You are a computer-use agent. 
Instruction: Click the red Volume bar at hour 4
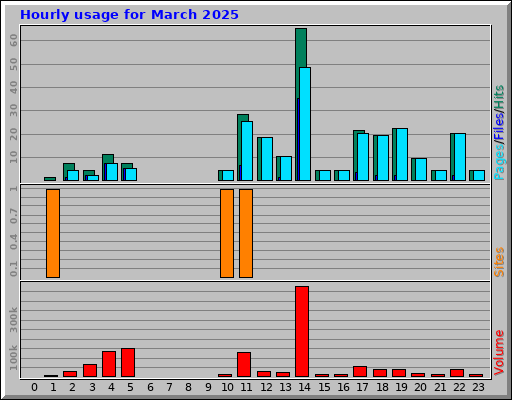click(x=109, y=364)
